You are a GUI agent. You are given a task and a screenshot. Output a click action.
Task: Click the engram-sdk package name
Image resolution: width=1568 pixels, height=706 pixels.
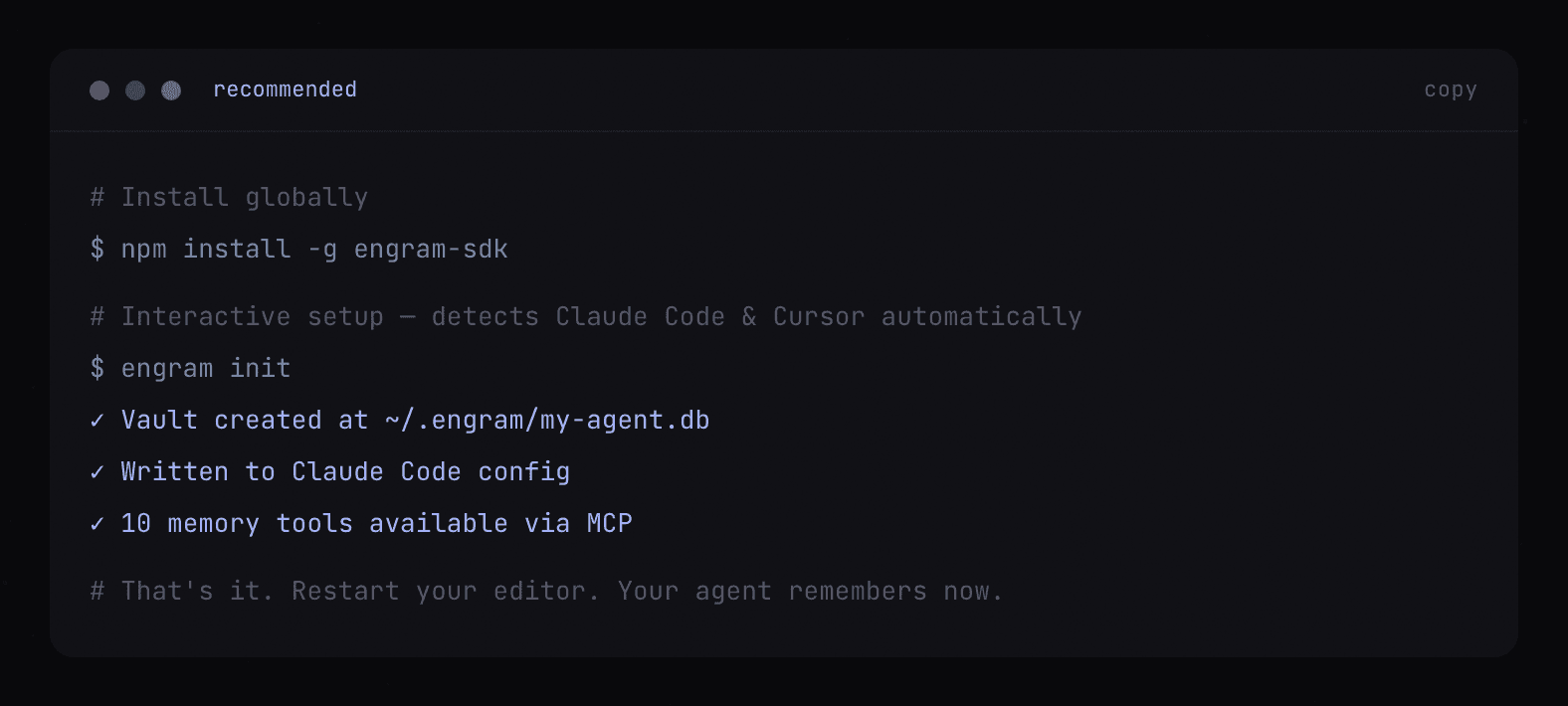click(x=431, y=249)
